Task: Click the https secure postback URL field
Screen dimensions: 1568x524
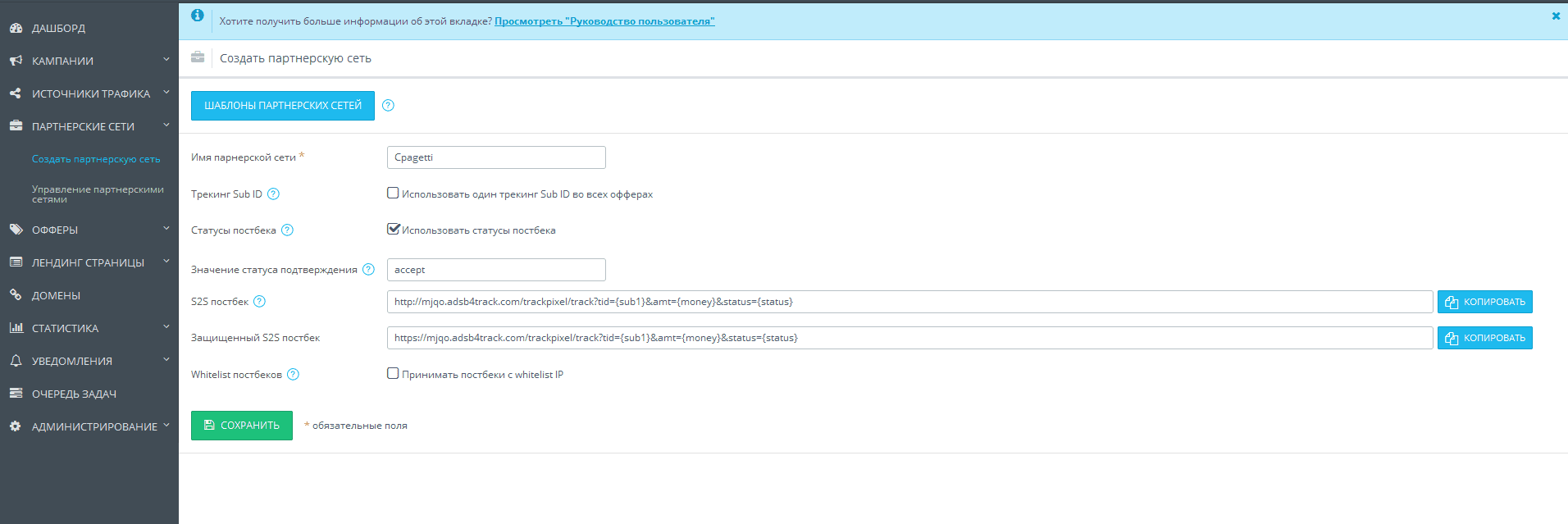Action: coord(910,338)
